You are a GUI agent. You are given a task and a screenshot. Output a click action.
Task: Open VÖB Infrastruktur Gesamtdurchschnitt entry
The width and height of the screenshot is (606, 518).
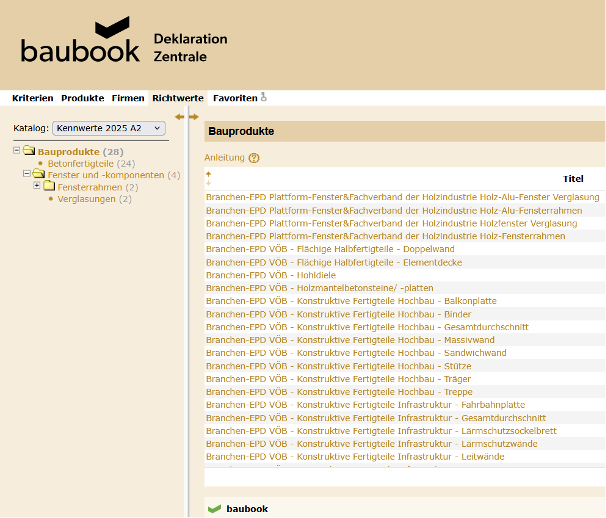pos(376,418)
